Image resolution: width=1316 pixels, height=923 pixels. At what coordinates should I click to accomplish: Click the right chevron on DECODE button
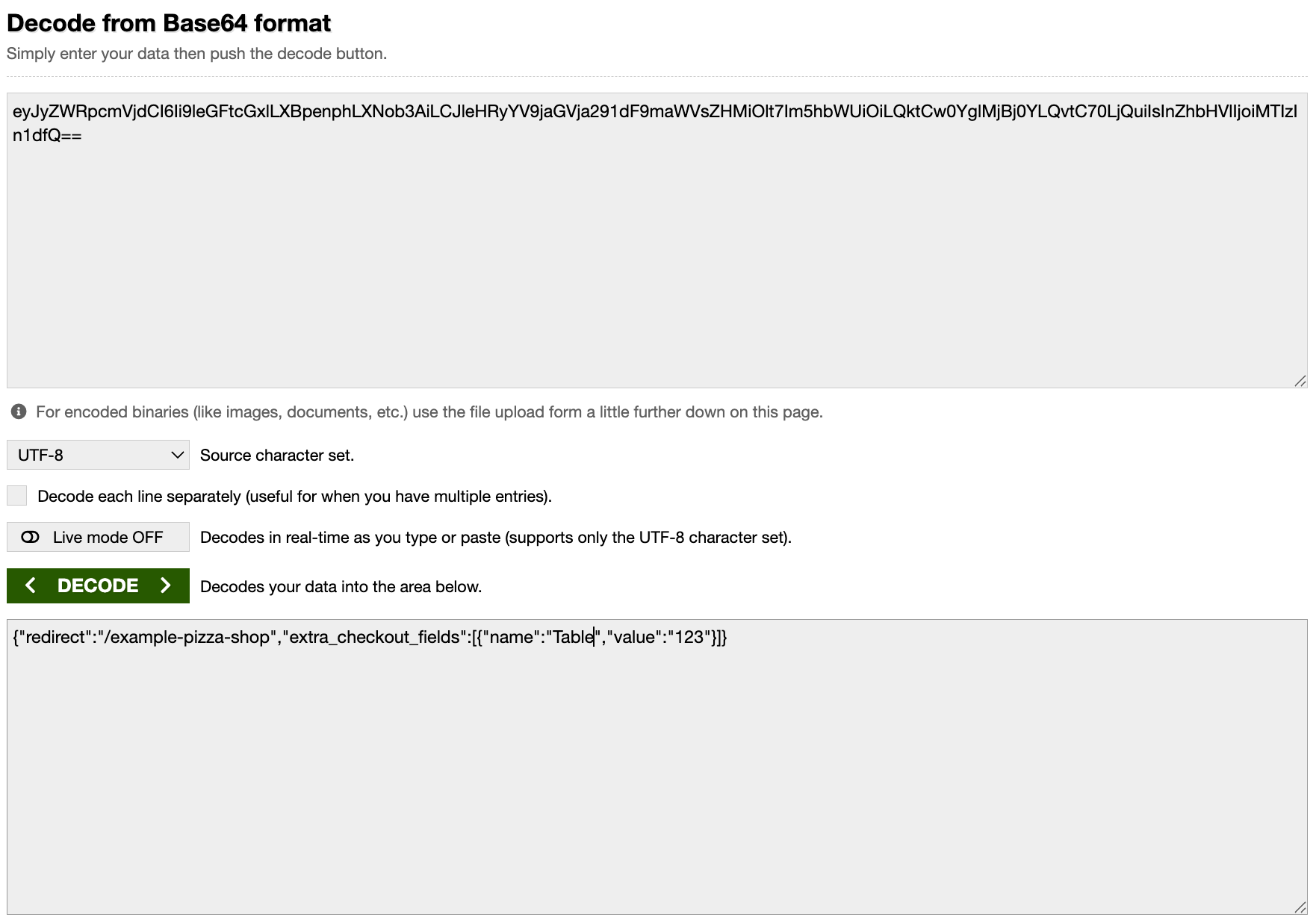pyautogui.click(x=166, y=585)
